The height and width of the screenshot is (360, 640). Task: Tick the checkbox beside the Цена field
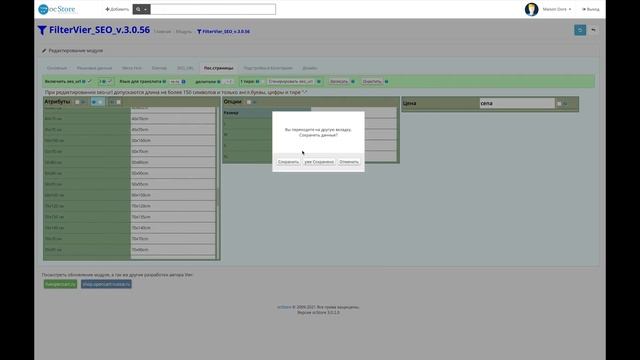click(559, 104)
